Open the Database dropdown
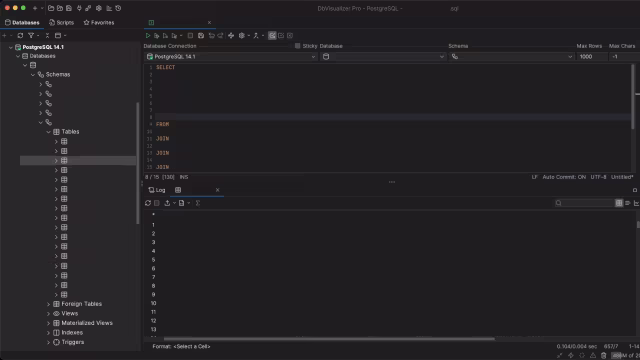The width and height of the screenshot is (640, 360). click(383, 57)
